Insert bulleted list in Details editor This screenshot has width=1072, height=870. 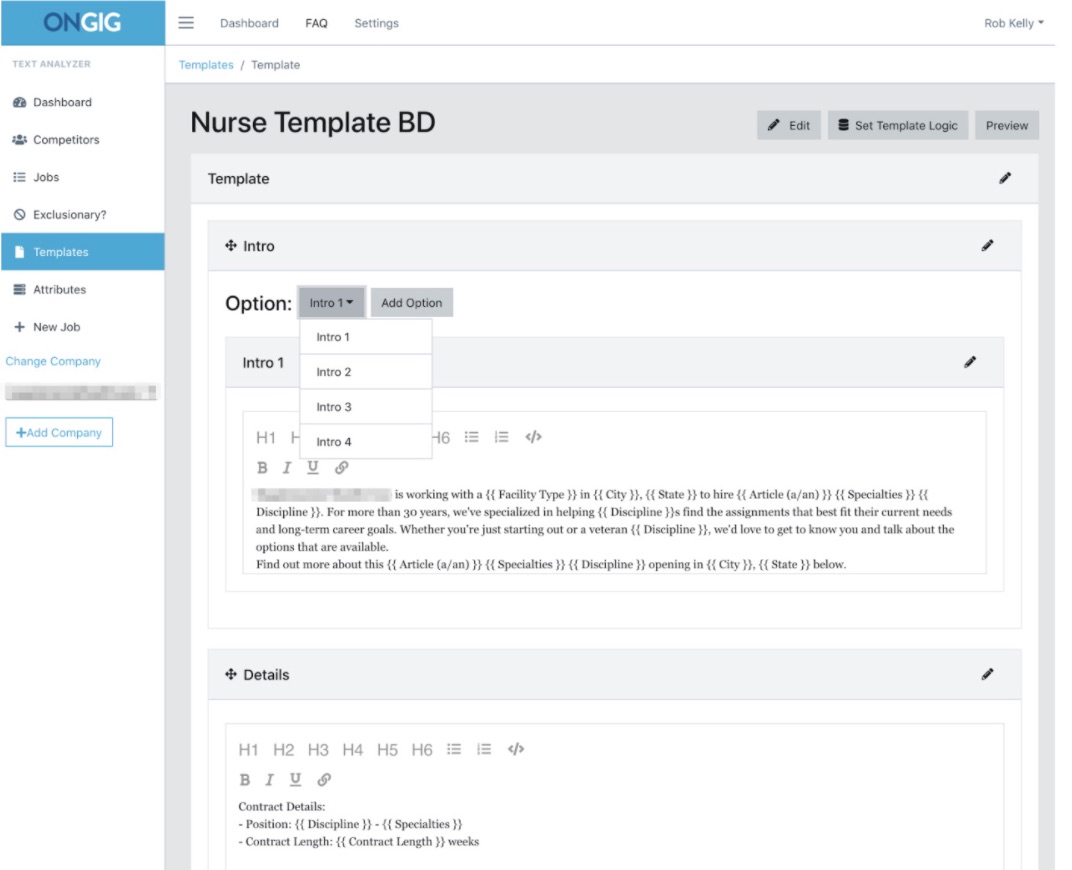pyautogui.click(x=453, y=749)
